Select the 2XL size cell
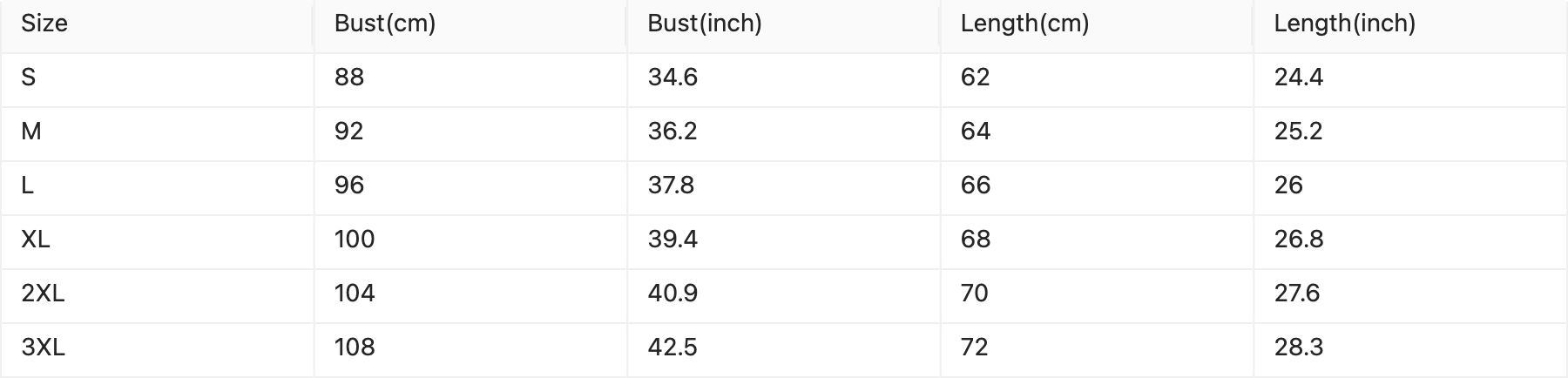1568x378 pixels. tap(43, 294)
